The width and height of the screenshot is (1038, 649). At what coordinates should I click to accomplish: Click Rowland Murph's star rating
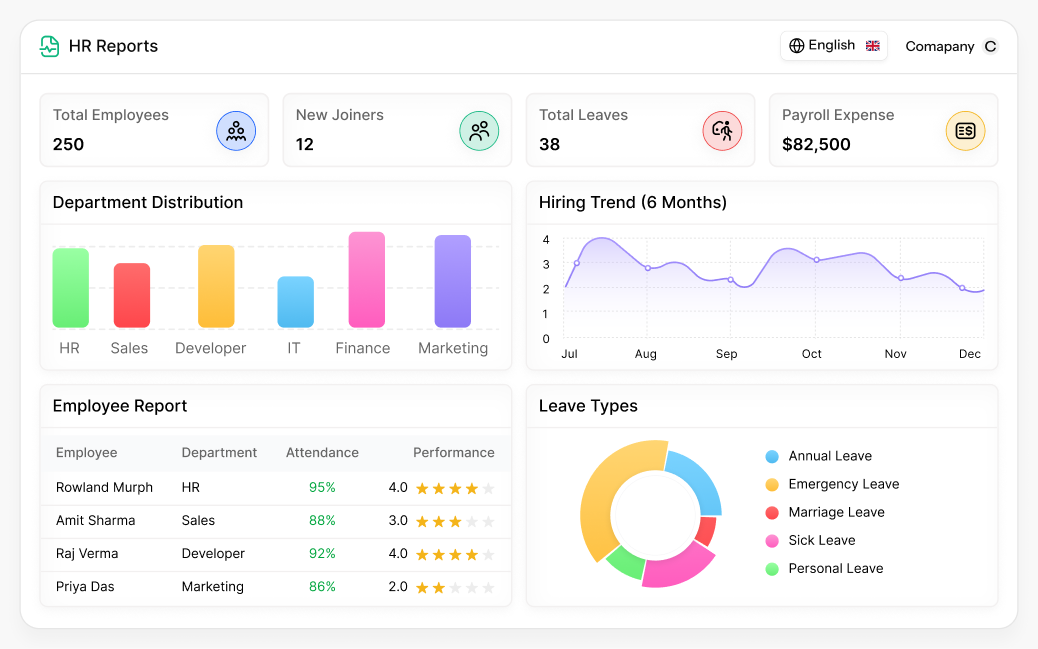point(455,489)
